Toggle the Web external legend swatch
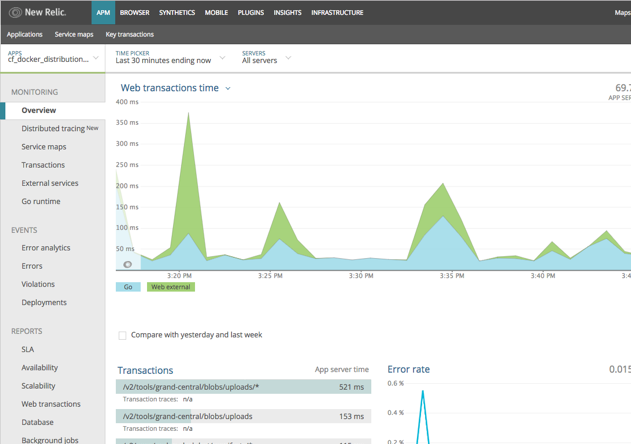This screenshot has height=444, width=631. (171, 287)
